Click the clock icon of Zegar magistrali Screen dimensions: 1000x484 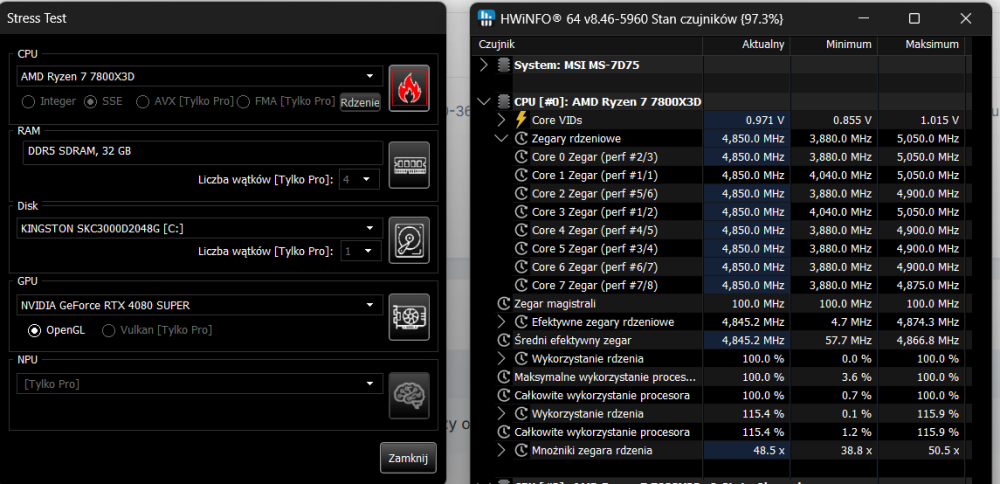pos(504,304)
